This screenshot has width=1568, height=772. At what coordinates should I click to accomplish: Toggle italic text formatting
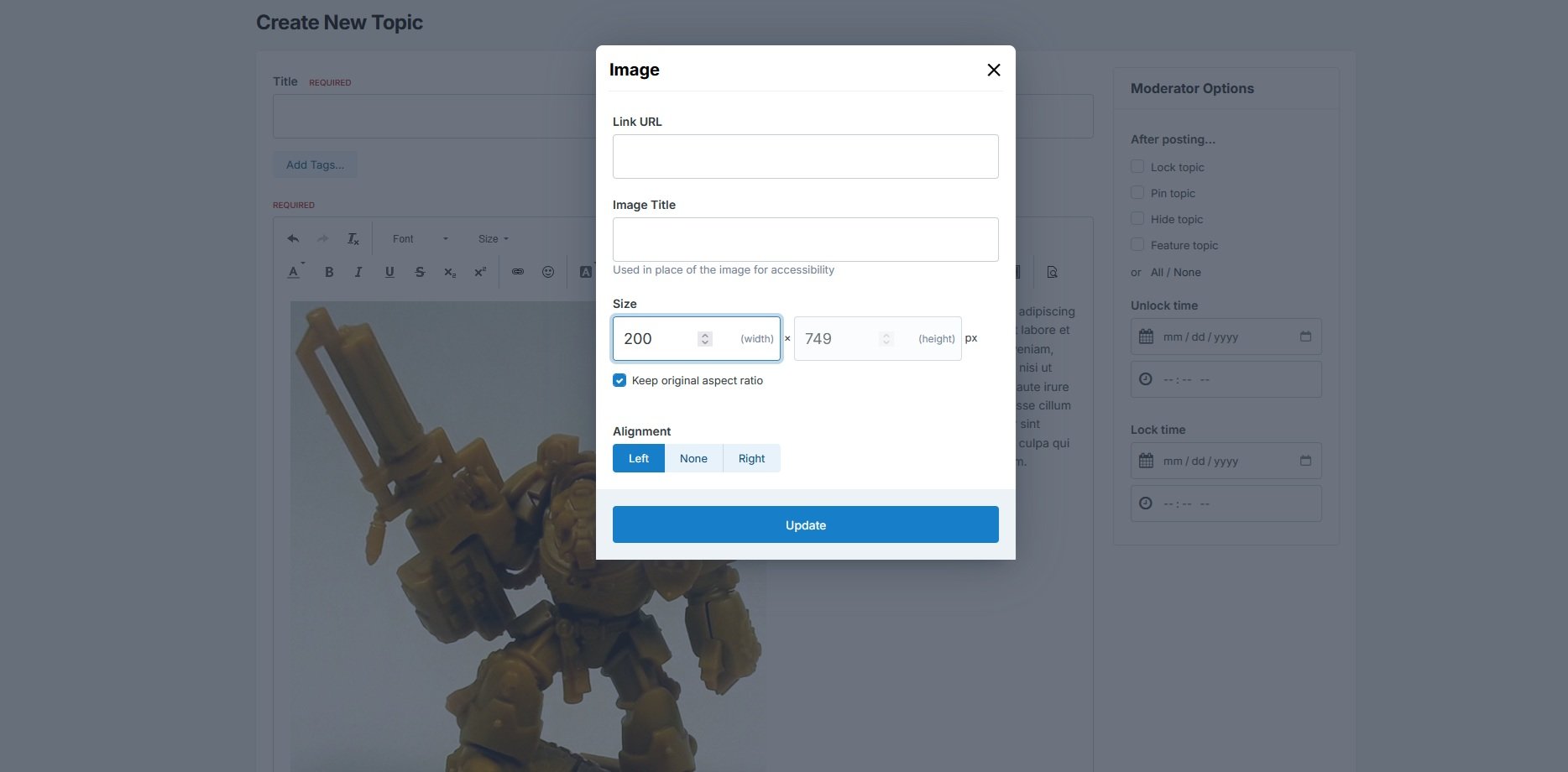pyautogui.click(x=358, y=272)
